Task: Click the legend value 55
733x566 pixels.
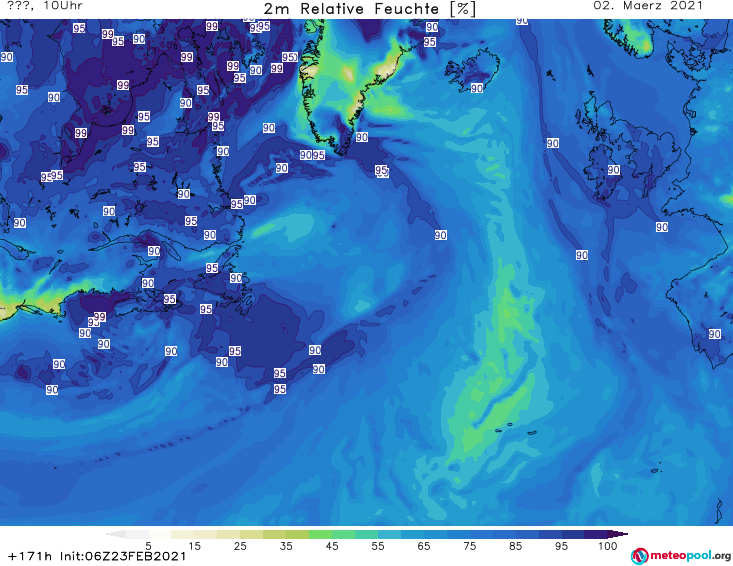Action: coord(378,546)
